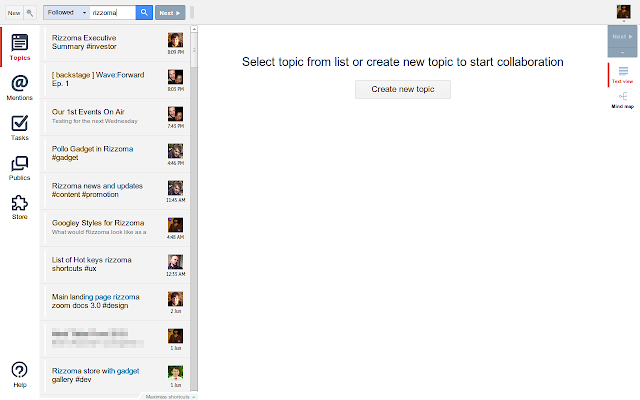
Task: Switch to Mind map view
Action: [622, 99]
